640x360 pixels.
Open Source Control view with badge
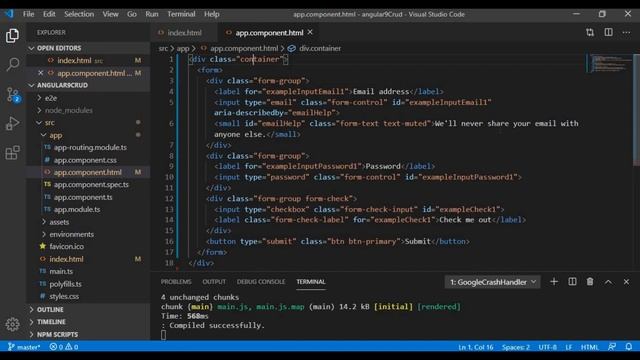click(x=12, y=95)
